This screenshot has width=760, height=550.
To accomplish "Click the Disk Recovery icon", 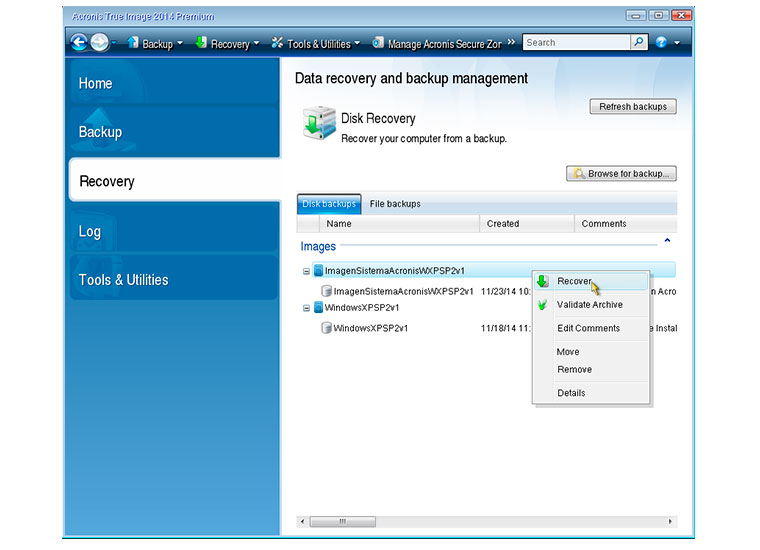I will tap(318, 123).
